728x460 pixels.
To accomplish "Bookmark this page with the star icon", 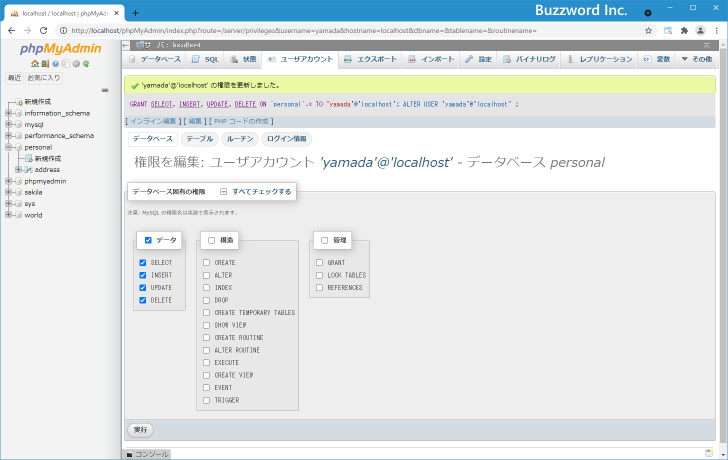I will point(649,31).
